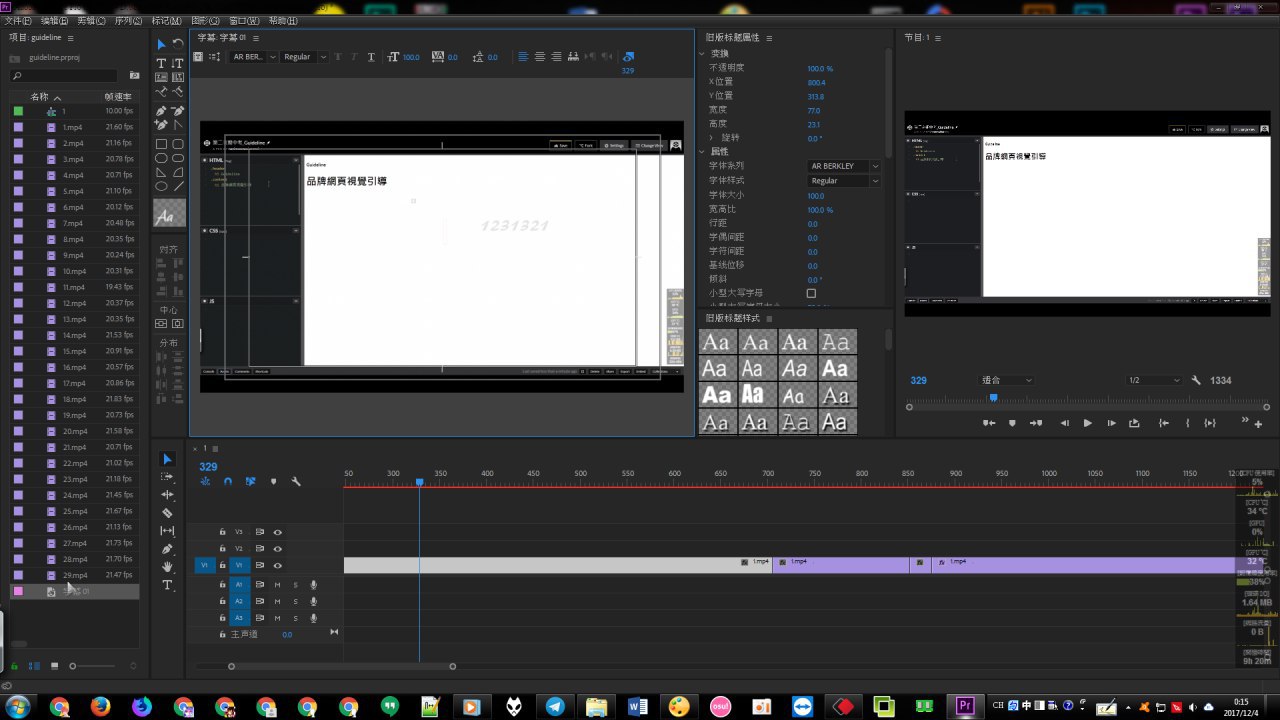Open timeline display settings wrench
The width and height of the screenshot is (1280, 720).
(x=296, y=482)
